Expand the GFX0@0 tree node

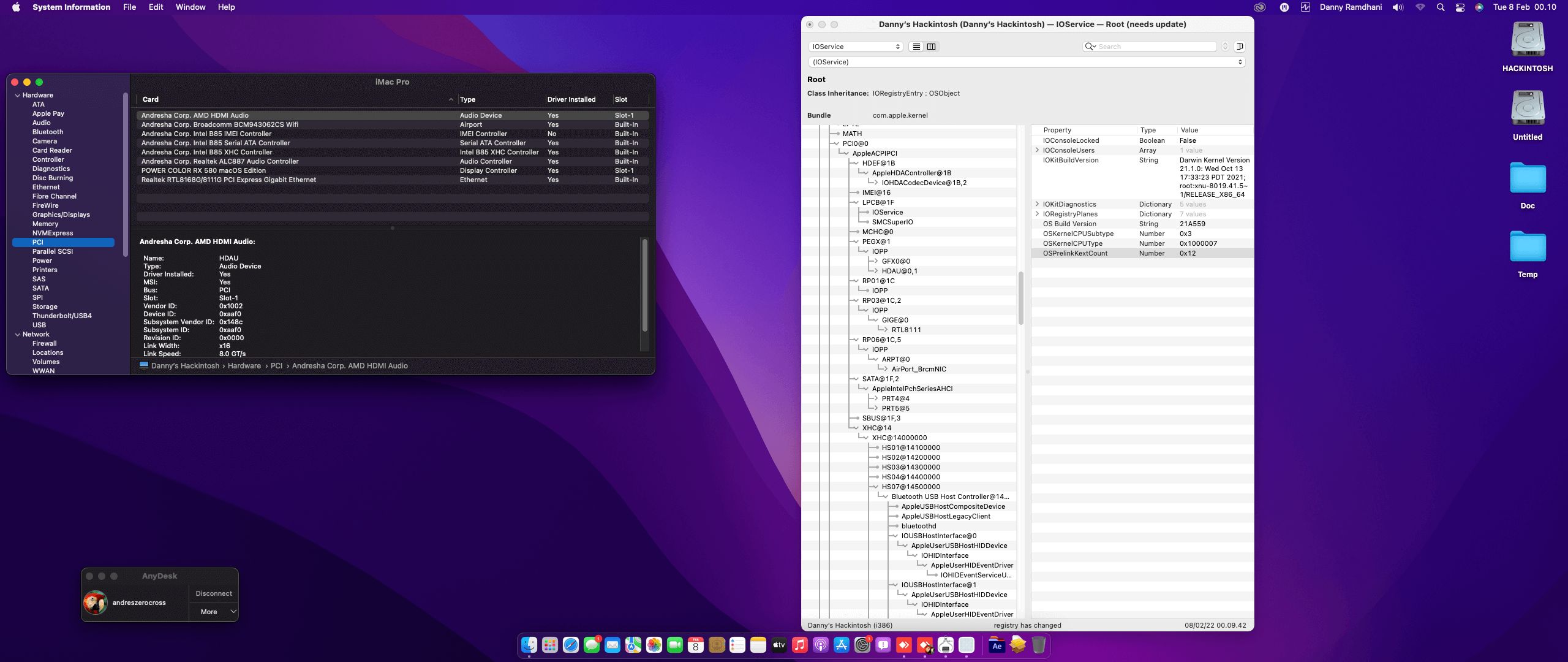[875, 261]
